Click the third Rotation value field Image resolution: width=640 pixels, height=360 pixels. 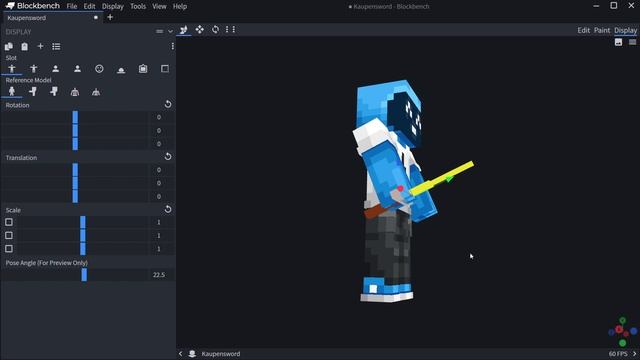pos(159,144)
